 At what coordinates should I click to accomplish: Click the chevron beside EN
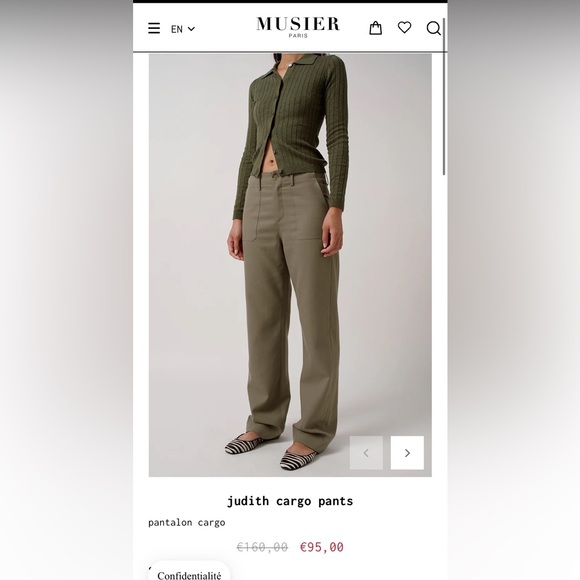pyautogui.click(x=191, y=29)
